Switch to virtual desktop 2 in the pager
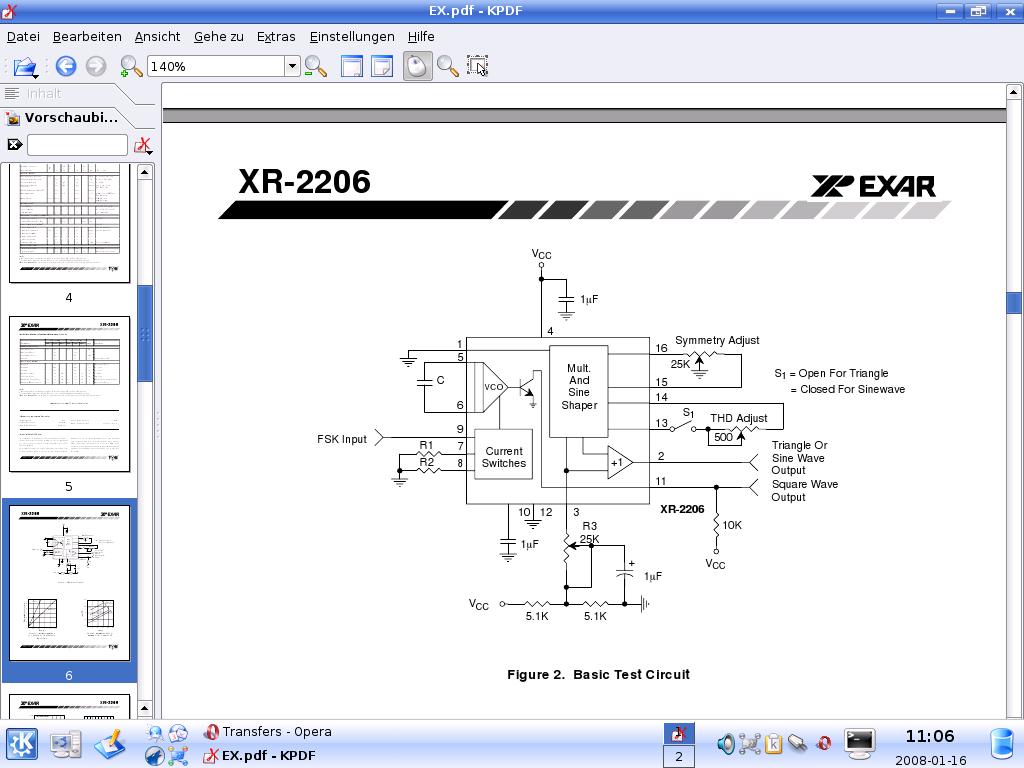This screenshot has height=768, width=1024. 679,756
